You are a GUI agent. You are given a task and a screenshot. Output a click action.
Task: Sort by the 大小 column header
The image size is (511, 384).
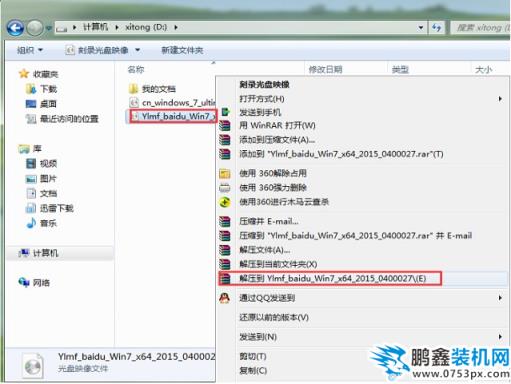(483, 69)
